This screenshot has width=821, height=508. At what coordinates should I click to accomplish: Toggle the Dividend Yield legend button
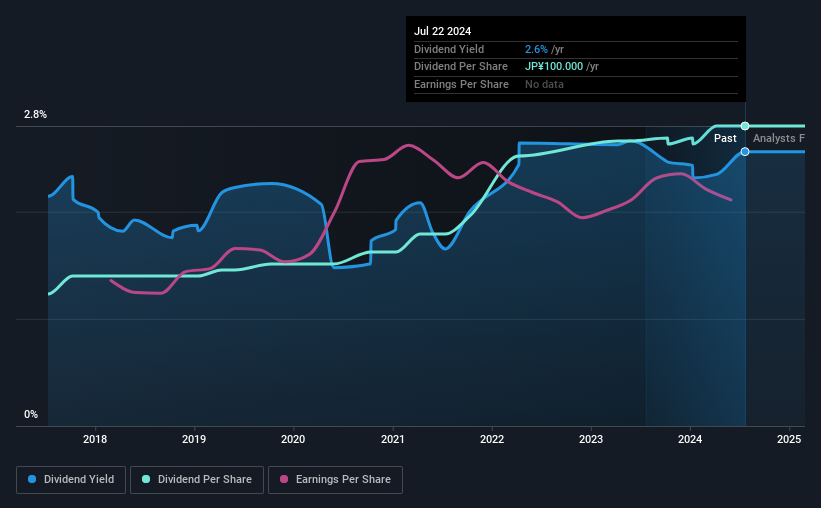tap(71, 480)
